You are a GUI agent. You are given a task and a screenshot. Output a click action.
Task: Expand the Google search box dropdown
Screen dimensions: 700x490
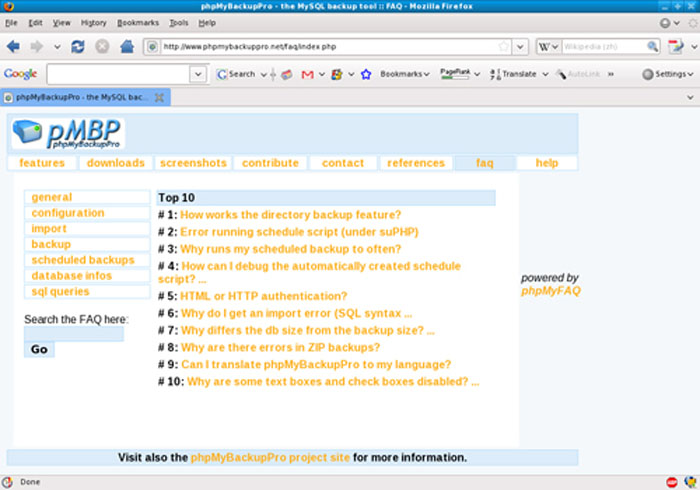pyautogui.click(x=198, y=74)
